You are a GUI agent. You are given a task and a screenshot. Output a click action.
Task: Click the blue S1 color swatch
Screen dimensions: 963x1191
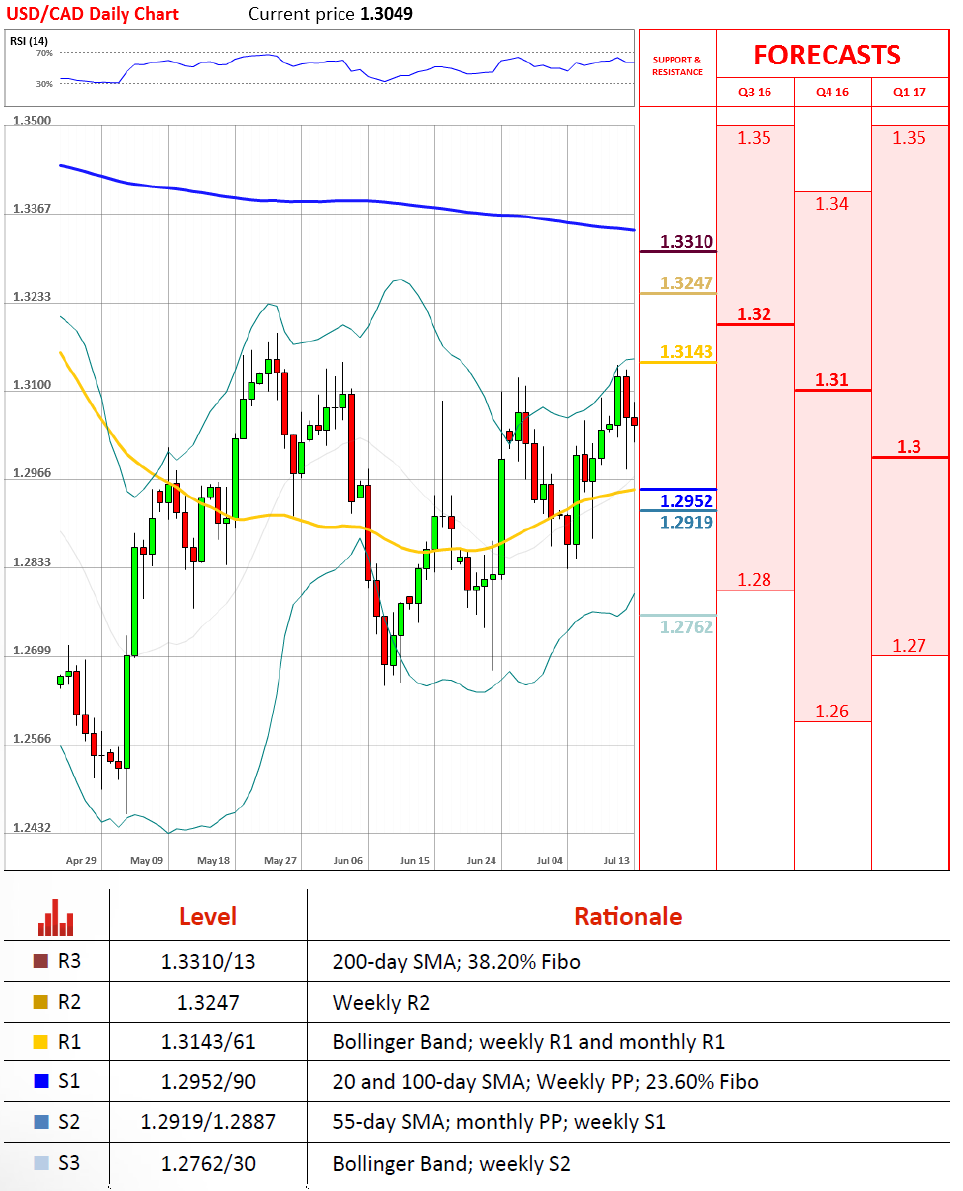pyautogui.click(x=41, y=1082)
